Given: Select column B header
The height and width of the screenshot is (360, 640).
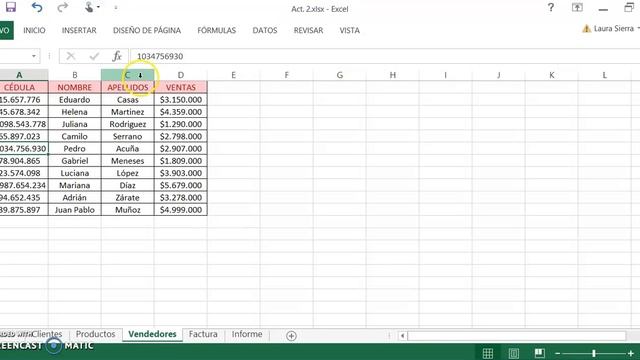Looking at the screenshot, I should point(75,75).
